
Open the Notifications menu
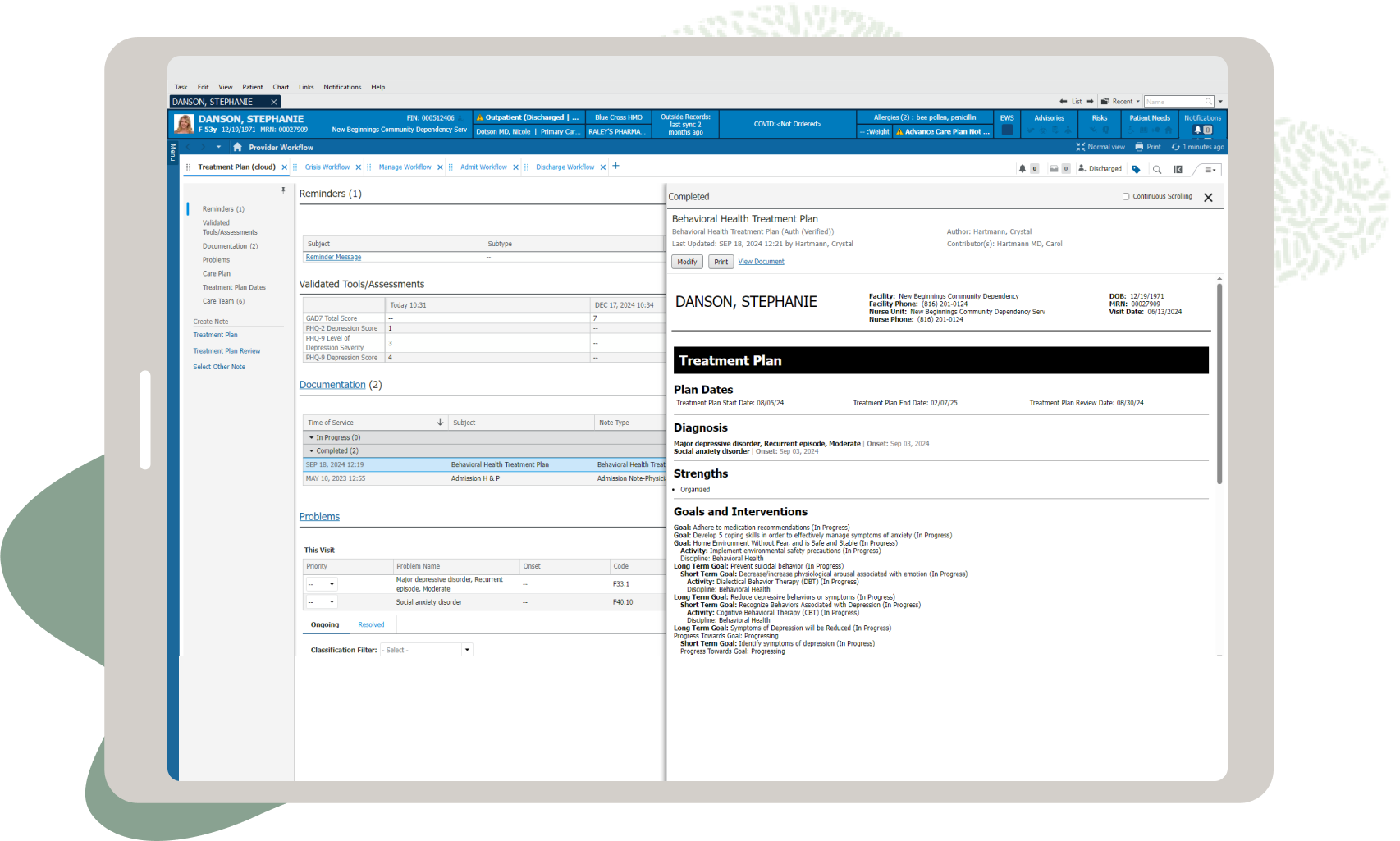342,87
